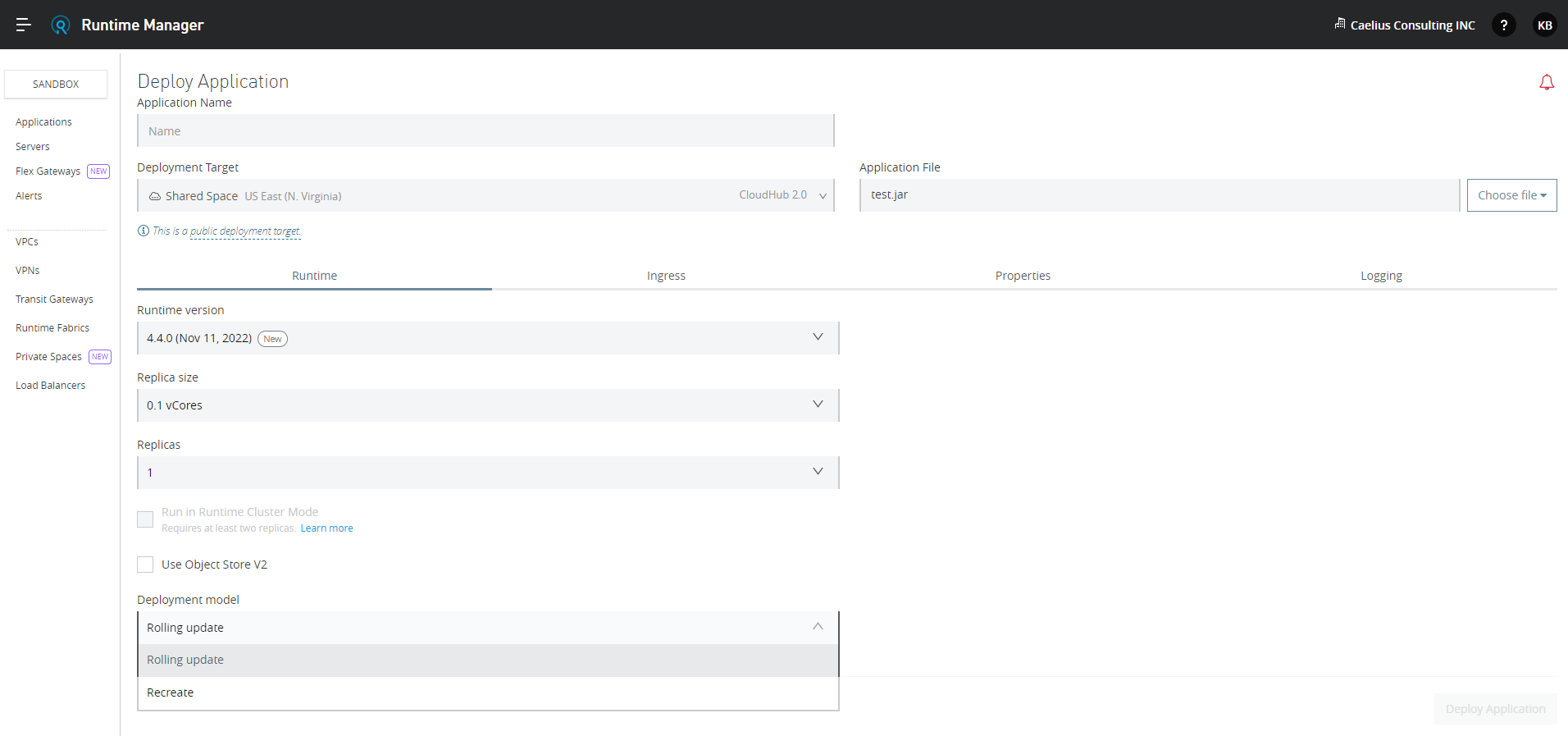1568x736 pixels.
Task: Open Runtime Fabrics in sidebar
Action: [52, 328]
